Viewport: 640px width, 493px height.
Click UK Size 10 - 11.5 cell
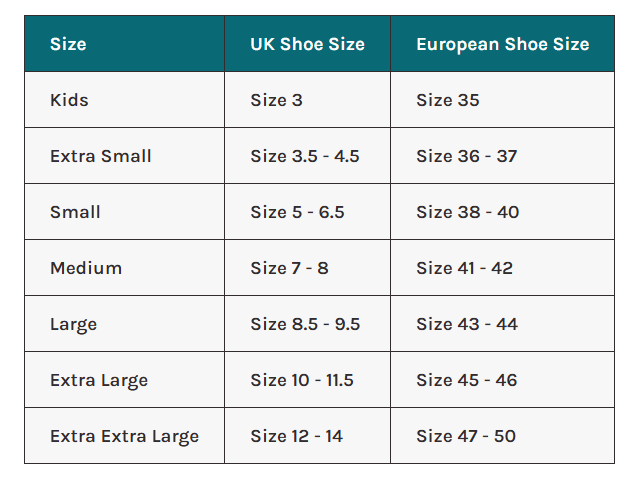(302, 380)
